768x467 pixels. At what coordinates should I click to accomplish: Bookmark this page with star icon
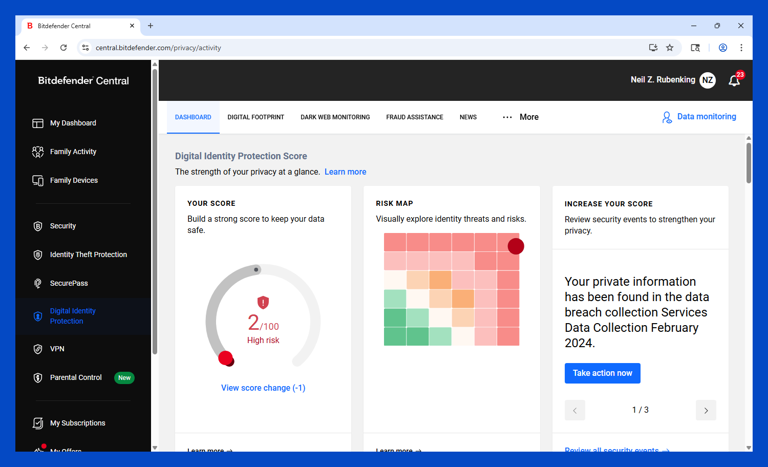[x=670, y=48]
